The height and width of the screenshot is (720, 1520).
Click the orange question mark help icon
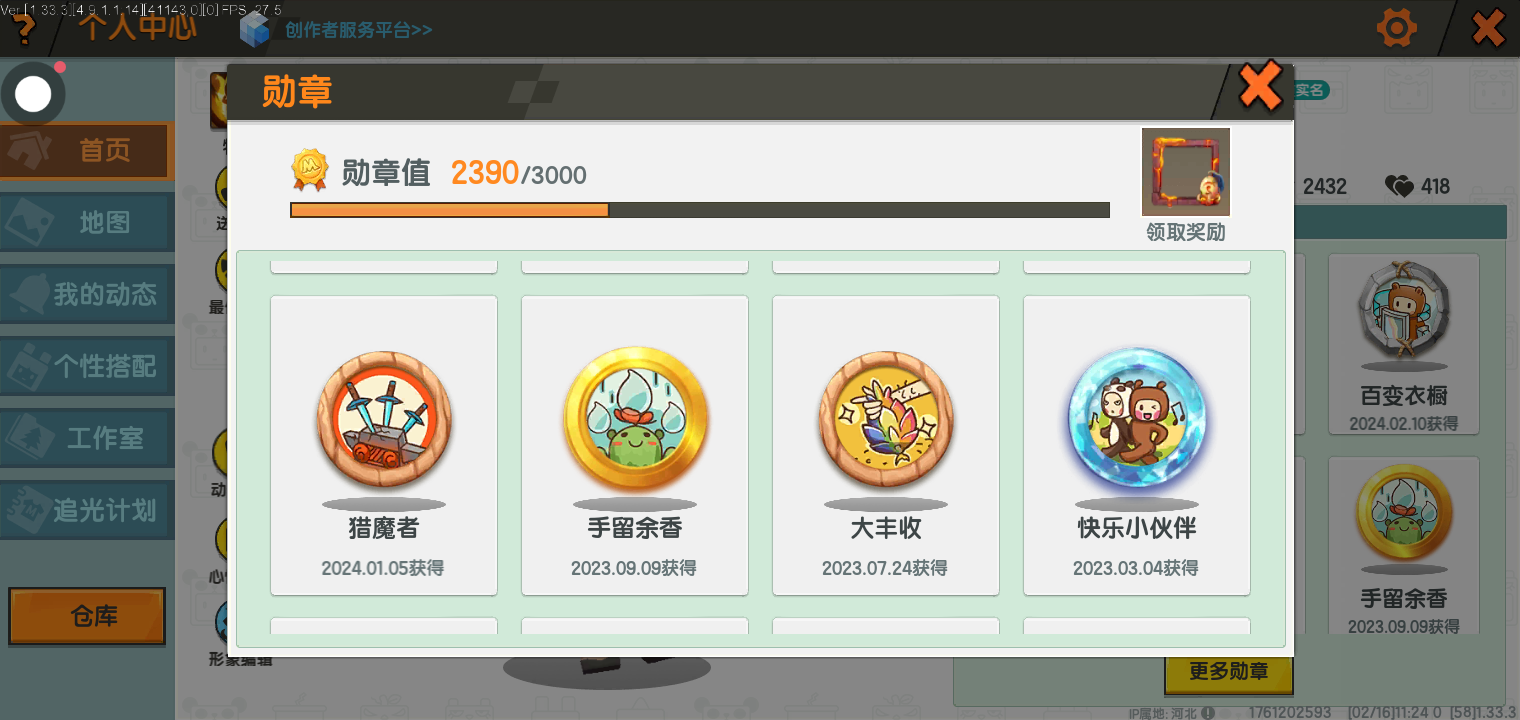click(22, 28)
